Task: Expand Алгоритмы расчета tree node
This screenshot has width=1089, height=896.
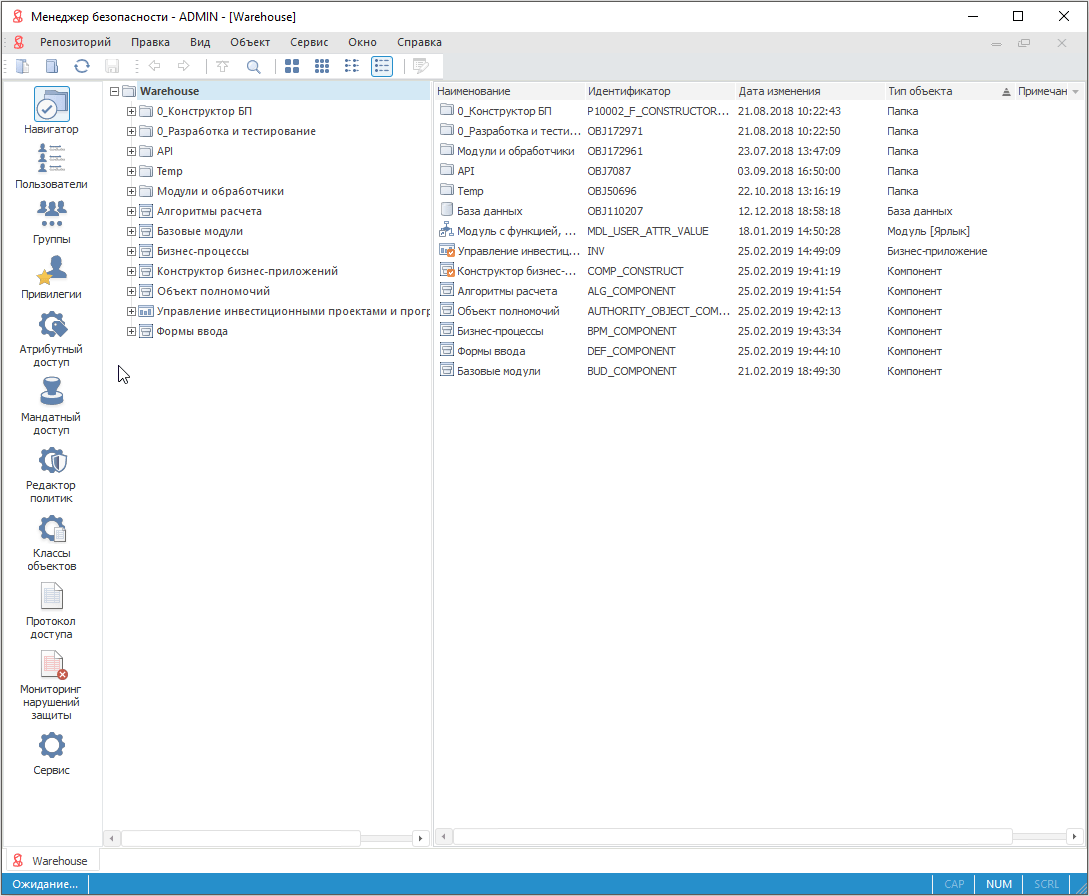Action: click(x=131, y=211)
